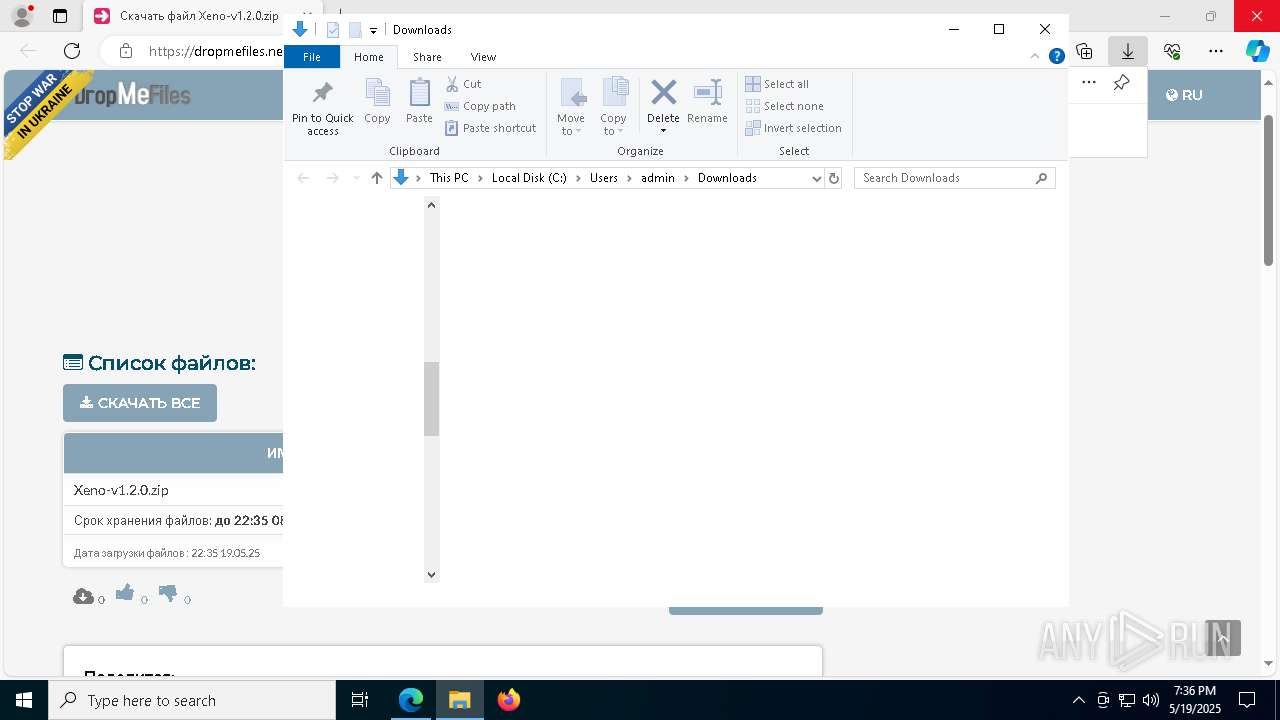Open browser Settings and more menu
This screenshot has height=720, width=1280.
[x=1216, y=51]
